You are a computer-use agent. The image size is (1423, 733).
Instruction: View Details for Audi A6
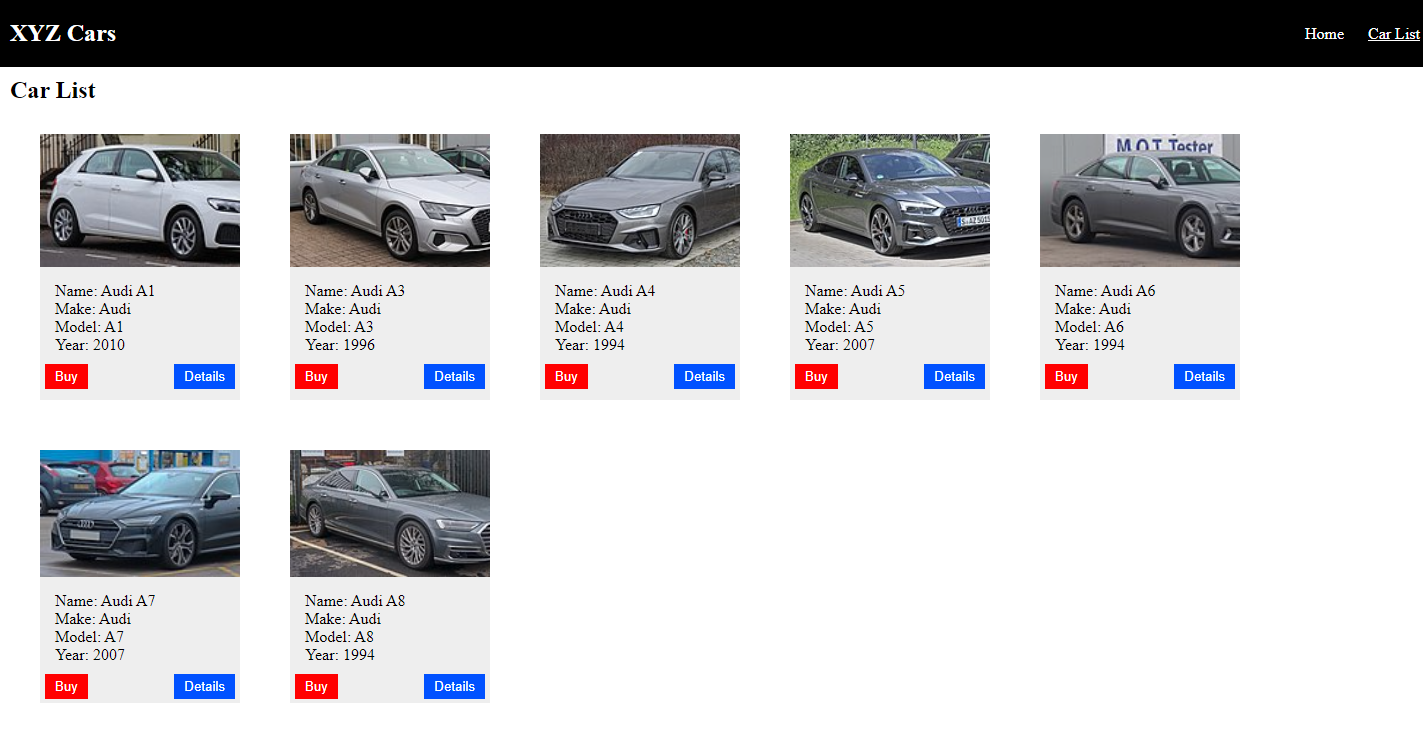[x=1204, y=376]
